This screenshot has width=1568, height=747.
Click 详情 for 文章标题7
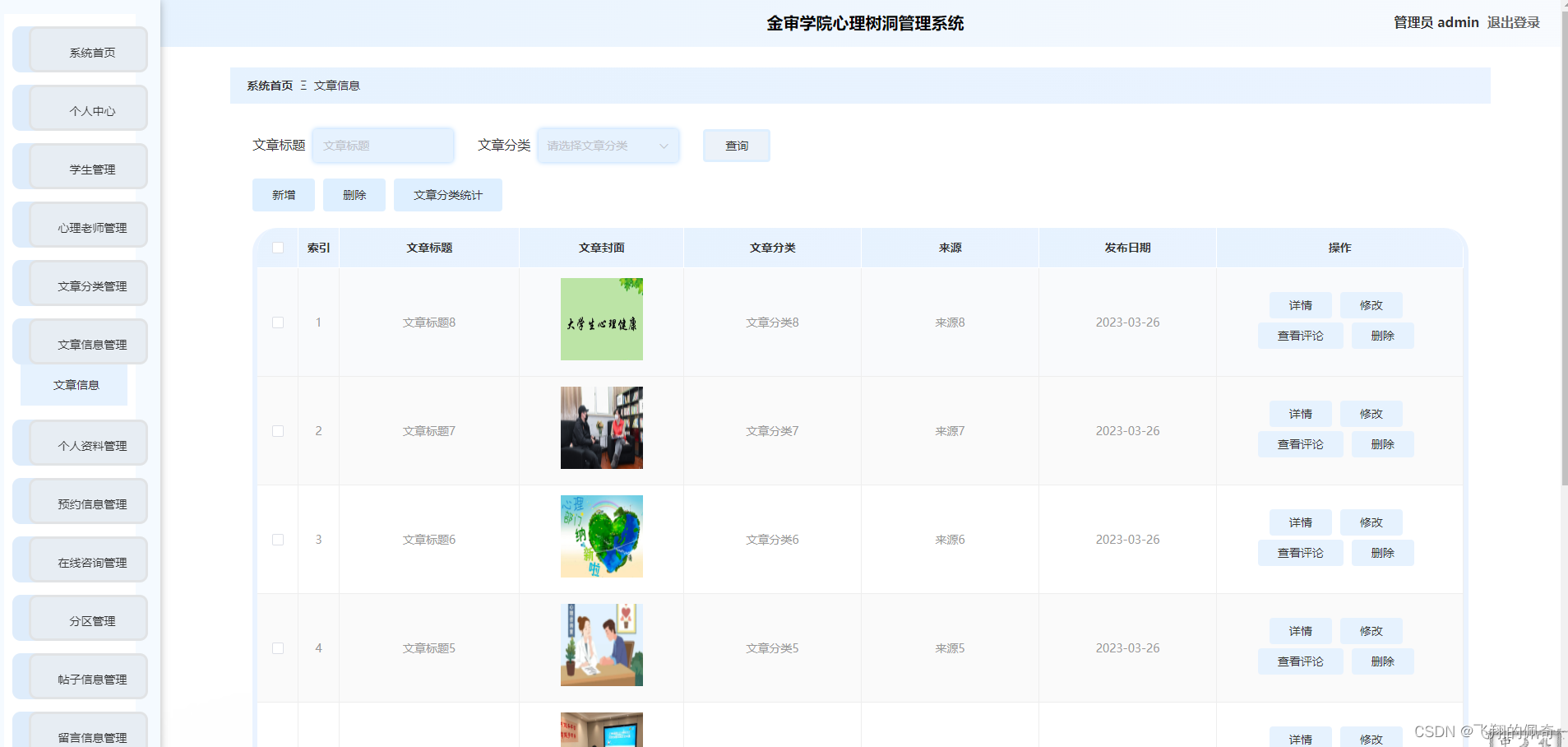(x=1301, y=414)
